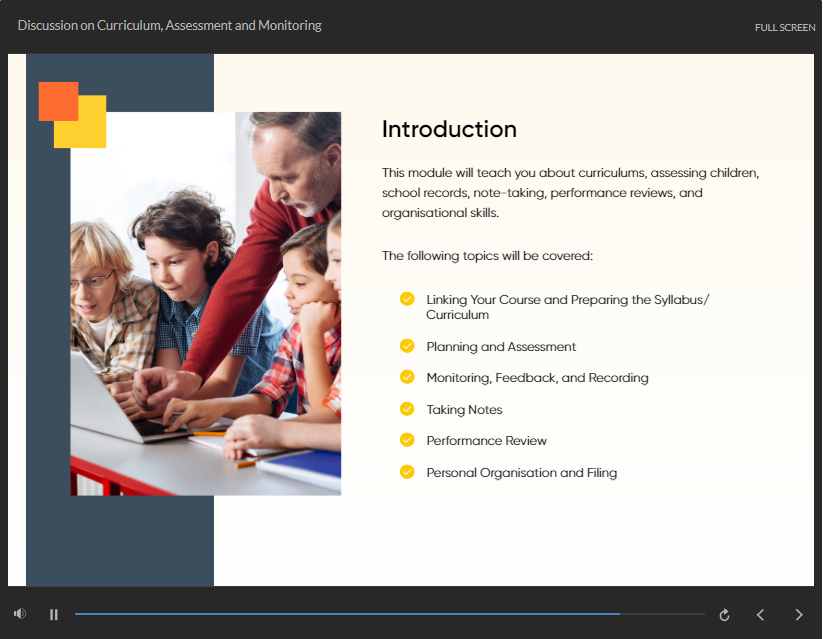
Task: Click the checkmark beside Personal Organisation and Filing
Action: tap(407, 472)
